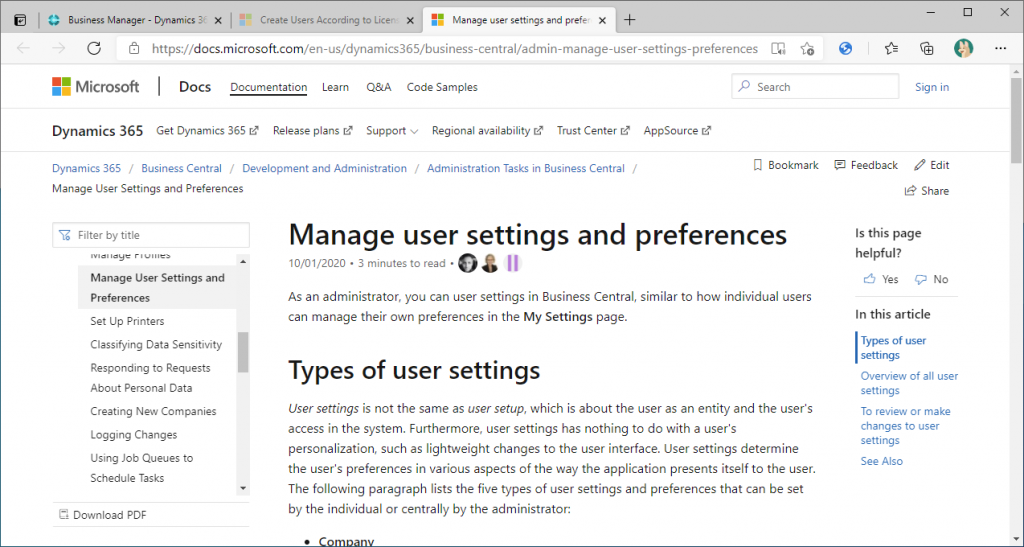Click the second contributor avatar

490,263
